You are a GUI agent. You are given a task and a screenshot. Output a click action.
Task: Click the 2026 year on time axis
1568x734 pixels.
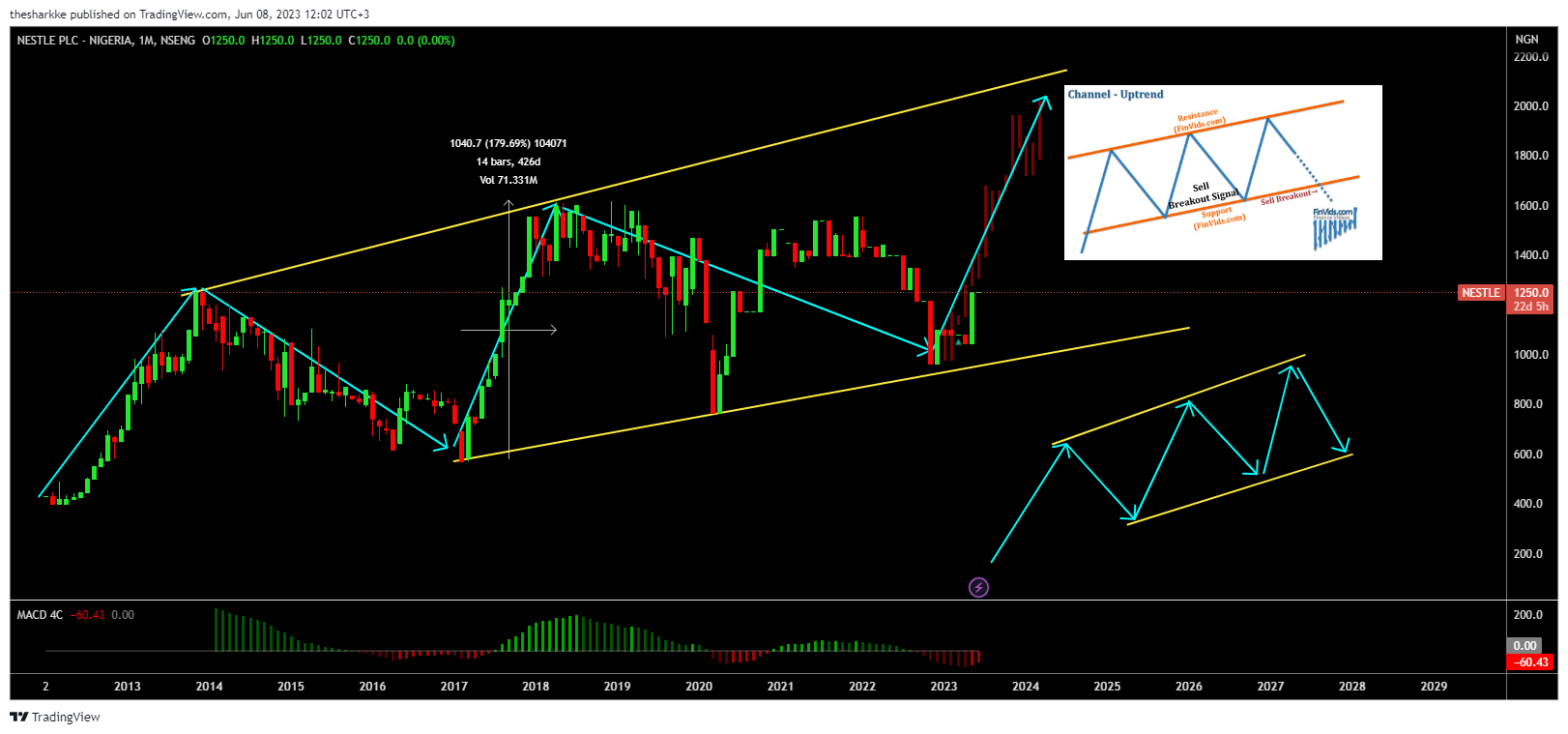tap(1189, 687)
